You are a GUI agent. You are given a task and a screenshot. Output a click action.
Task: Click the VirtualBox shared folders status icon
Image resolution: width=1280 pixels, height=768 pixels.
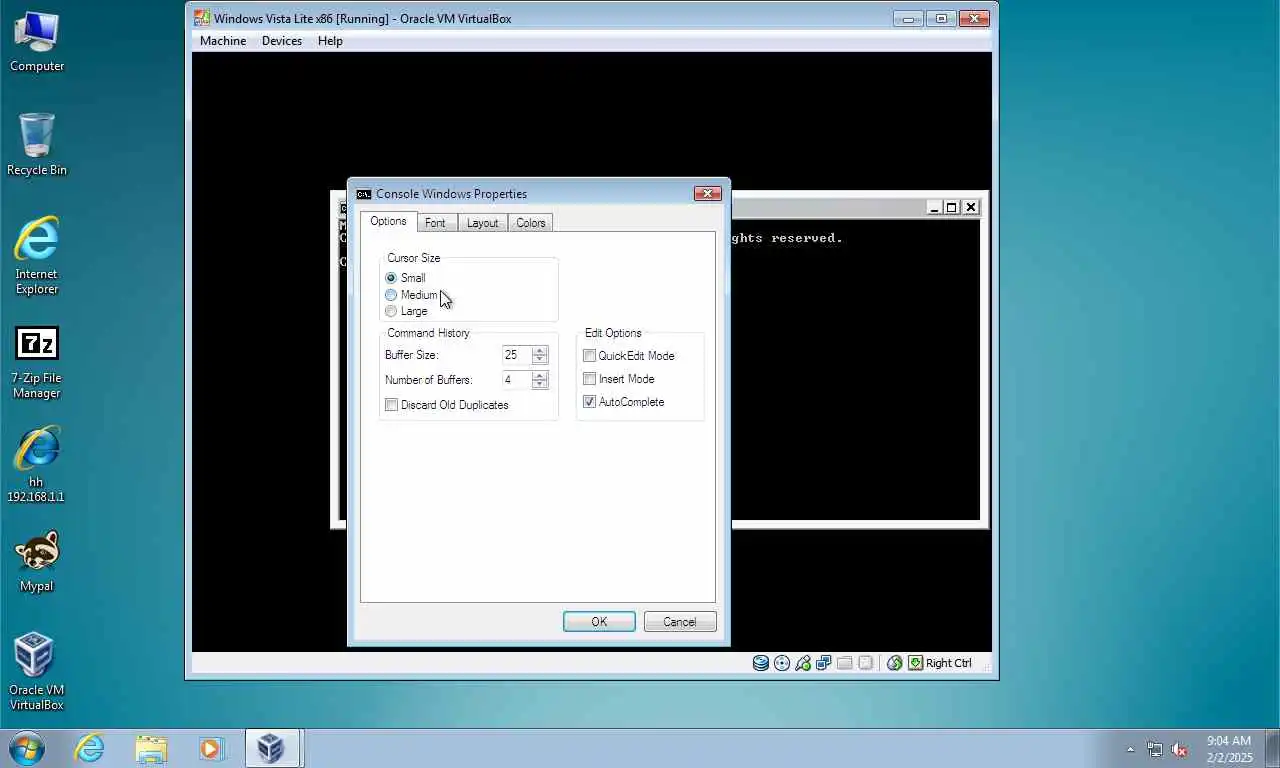[845, 663]
